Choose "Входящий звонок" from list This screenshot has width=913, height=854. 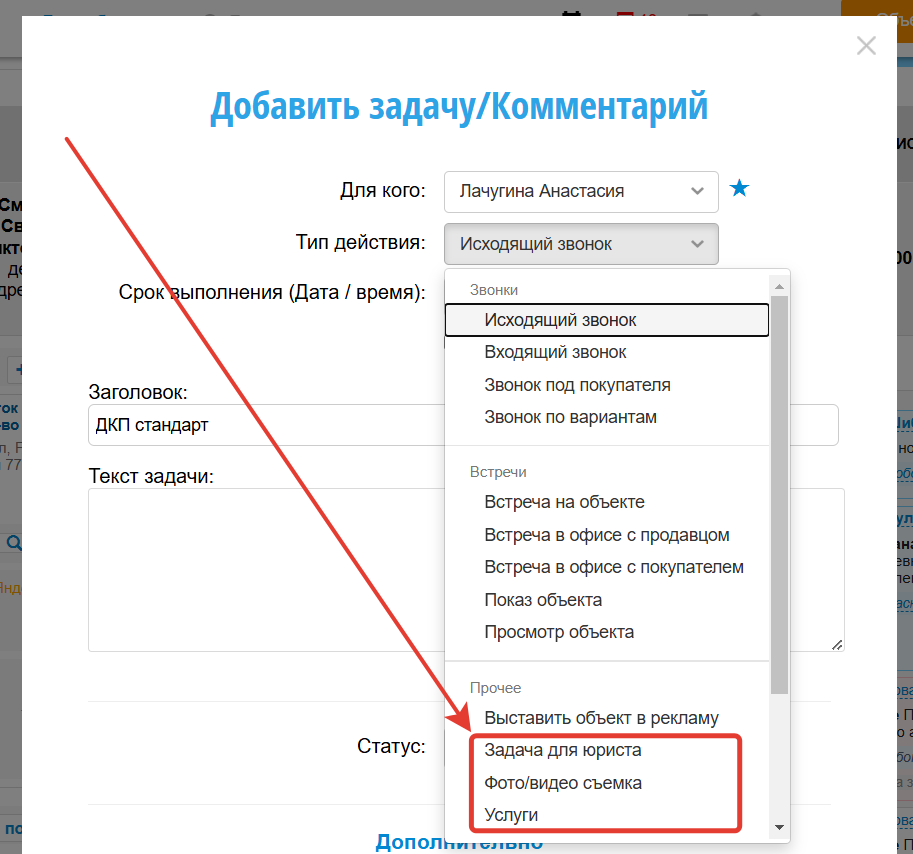[555, 352]
